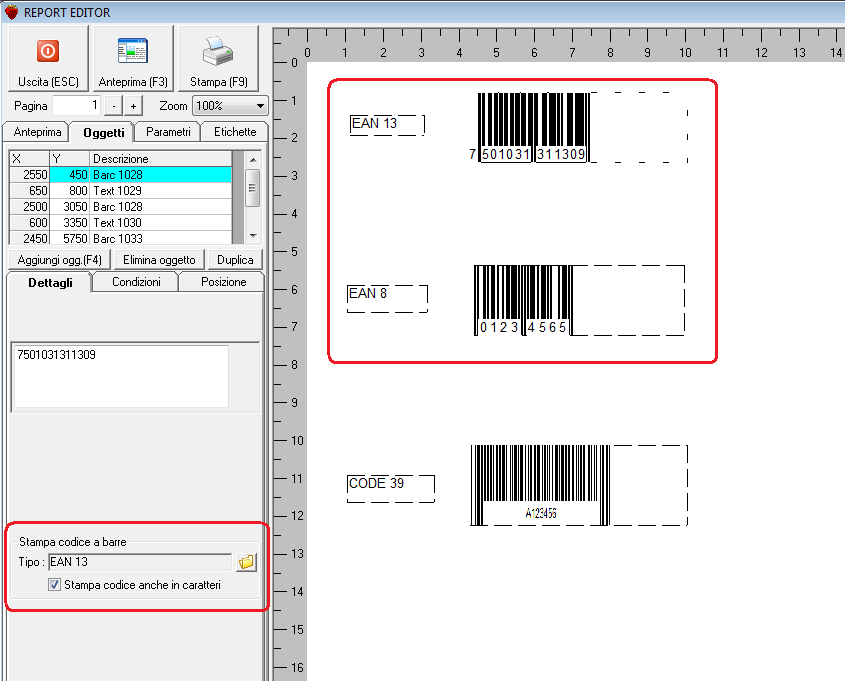845x681 pixels.
Task: Click the Descrizione column header
Action: pos(161,158)
